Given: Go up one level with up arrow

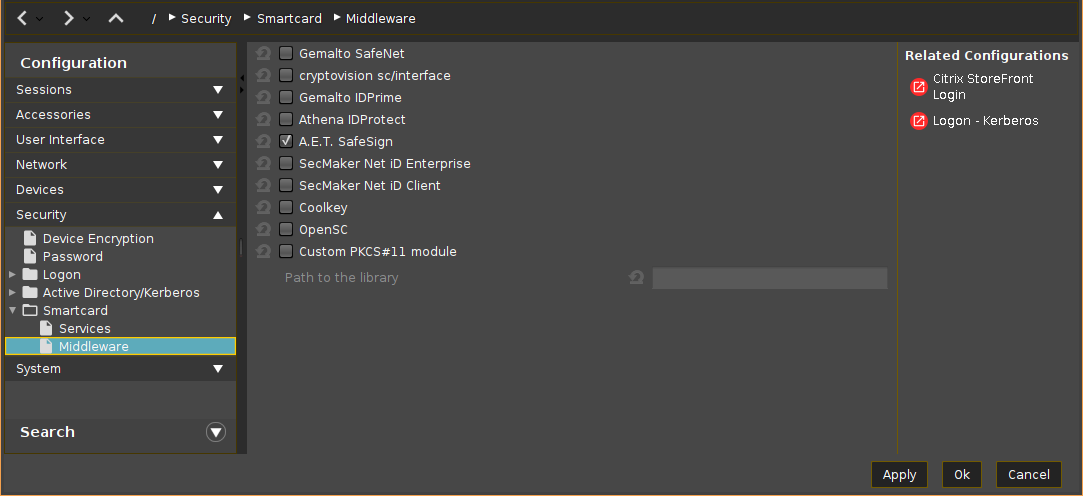Looking at the screenshot, I should [x=116, y=18].
